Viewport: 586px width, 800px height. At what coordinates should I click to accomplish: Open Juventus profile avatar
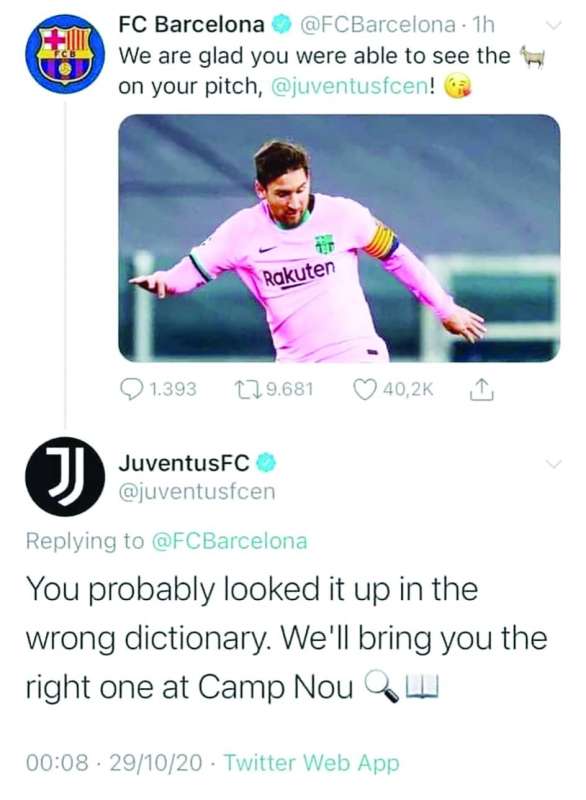65,477
